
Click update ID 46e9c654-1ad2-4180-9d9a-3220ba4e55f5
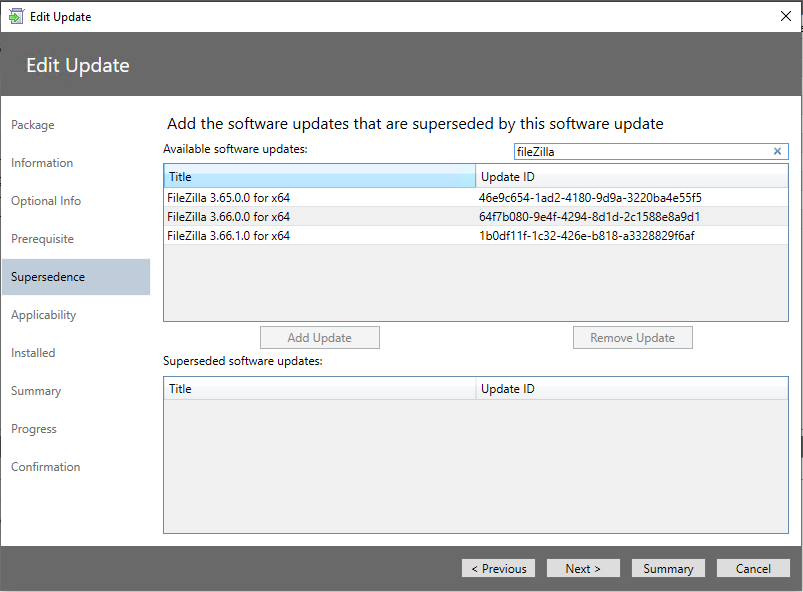[590, 198]
